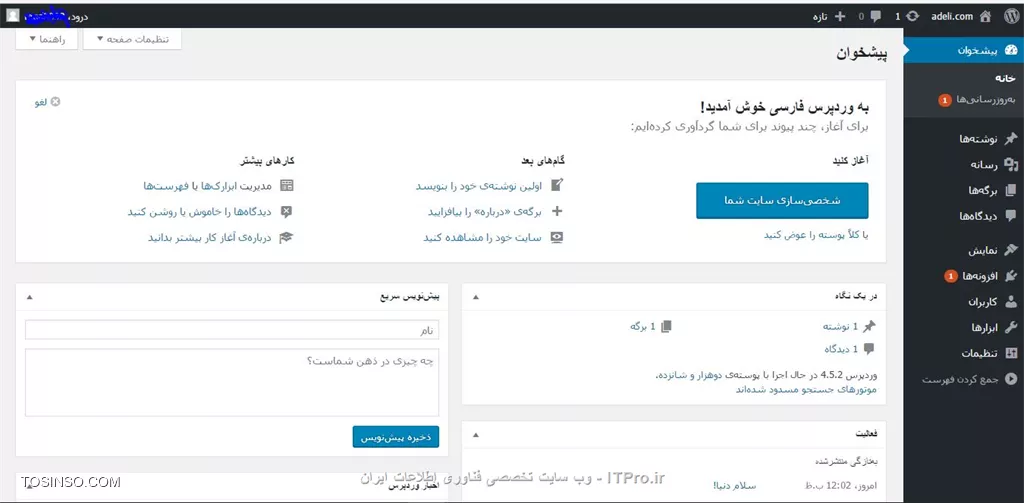Expand راهنما help dropdown

pos(46,39)
